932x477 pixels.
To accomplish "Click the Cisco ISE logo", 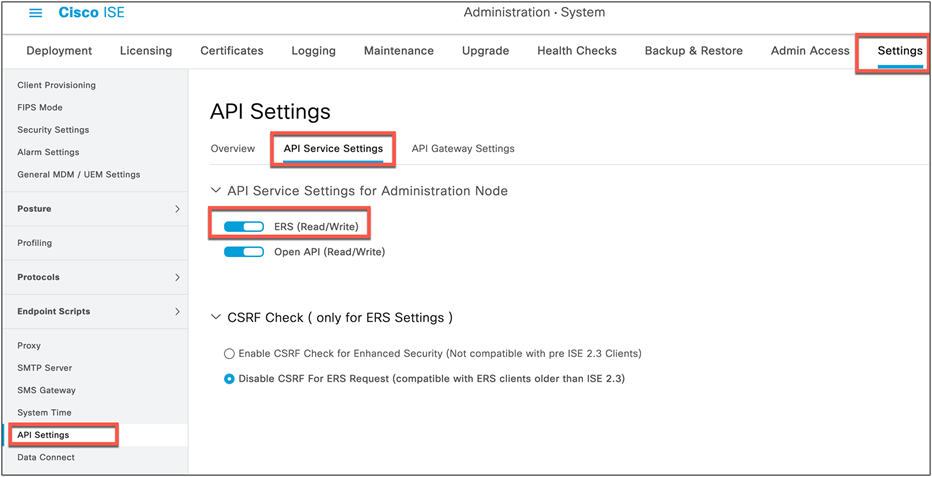I will point(92,12).
